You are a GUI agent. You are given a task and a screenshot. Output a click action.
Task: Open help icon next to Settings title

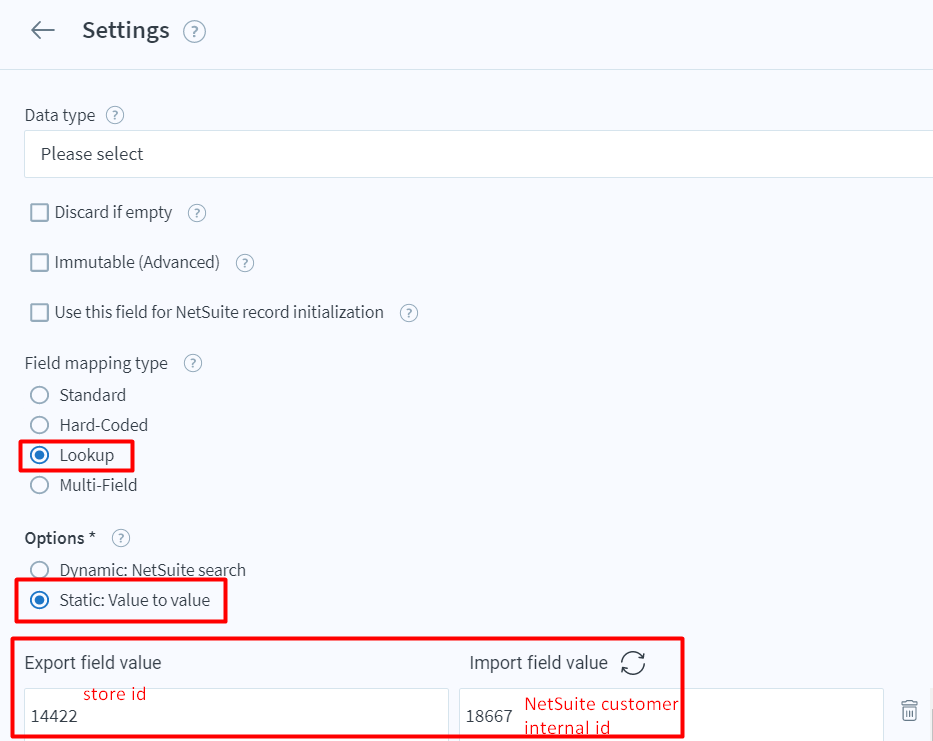click(x=194, y=32)
